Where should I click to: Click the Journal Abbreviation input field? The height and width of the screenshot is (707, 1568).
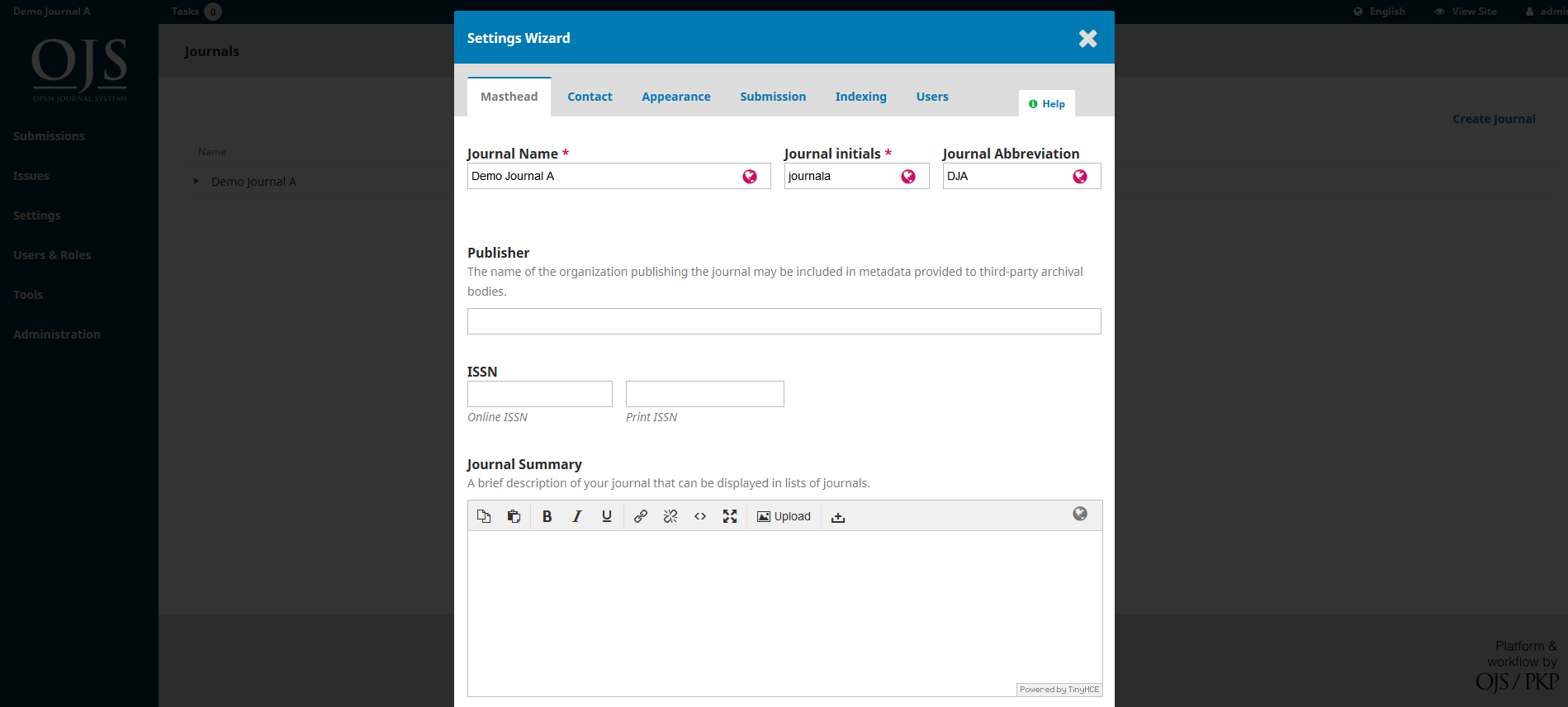(x=1021, y=176)
